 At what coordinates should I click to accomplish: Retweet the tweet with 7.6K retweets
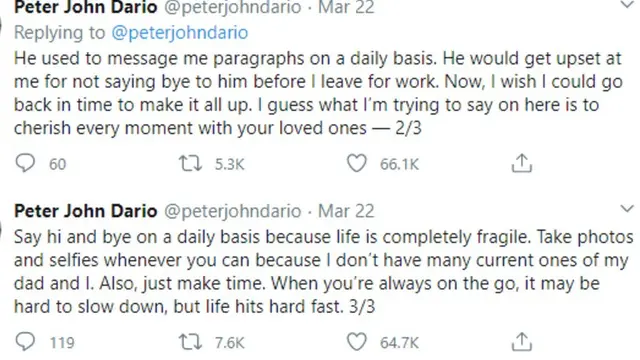[x=190, y=342]
